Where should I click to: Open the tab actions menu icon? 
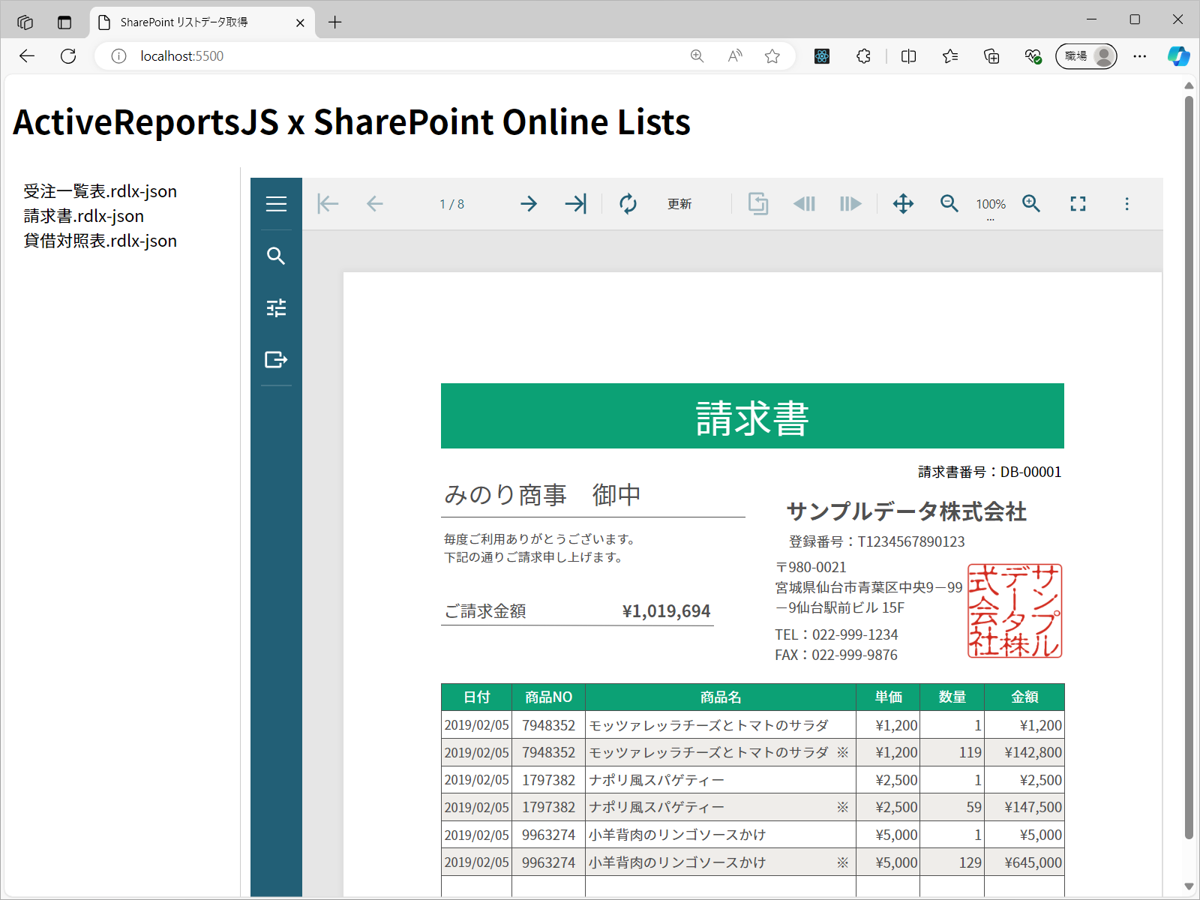click(x=64, y=22)
